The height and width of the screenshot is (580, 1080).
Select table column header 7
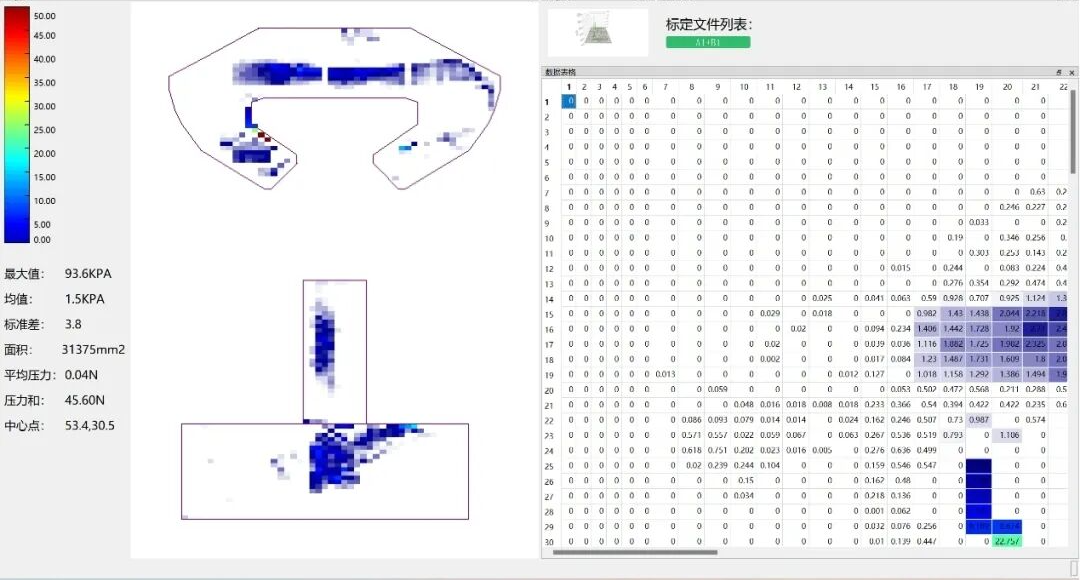click(x=665, y=87)
